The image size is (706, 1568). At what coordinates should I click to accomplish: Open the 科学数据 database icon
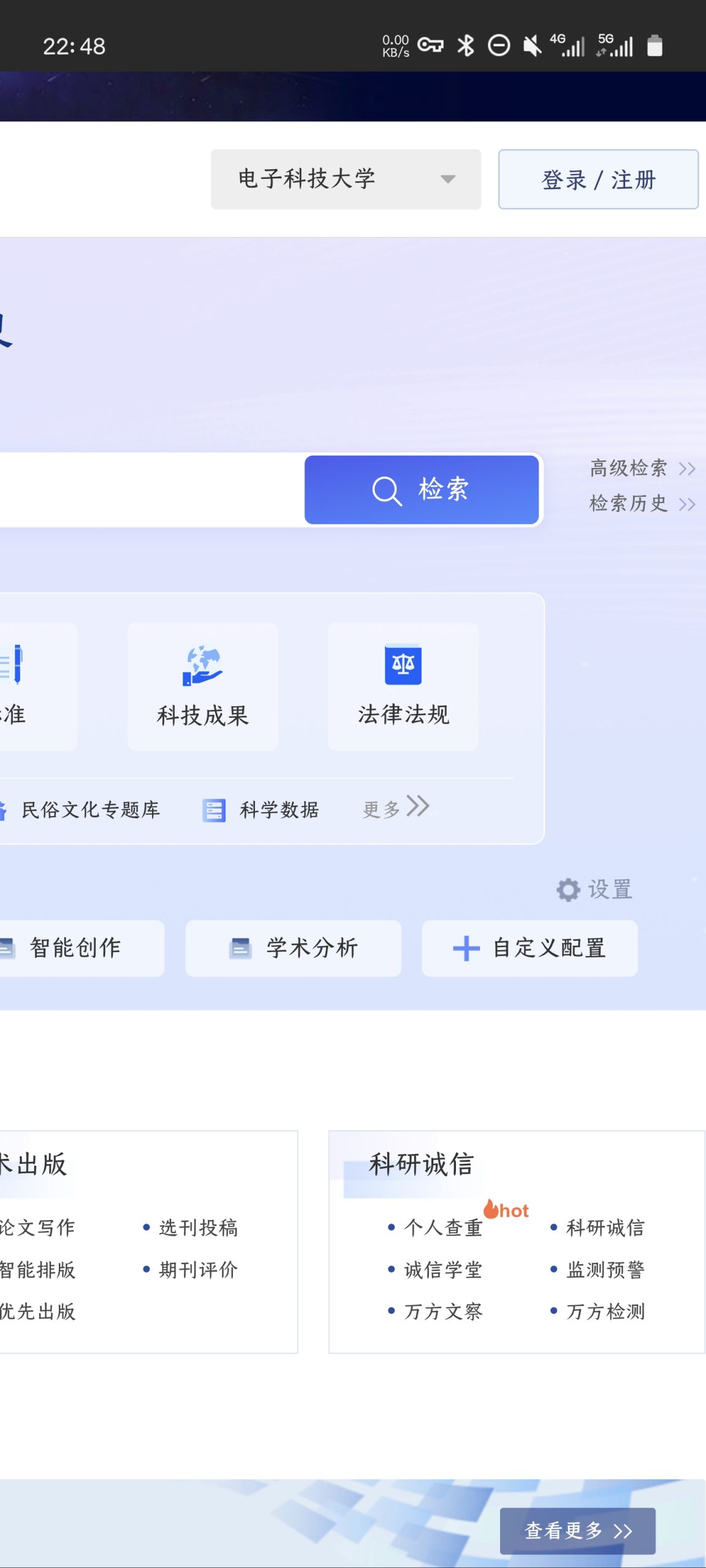tap(214, 810)
